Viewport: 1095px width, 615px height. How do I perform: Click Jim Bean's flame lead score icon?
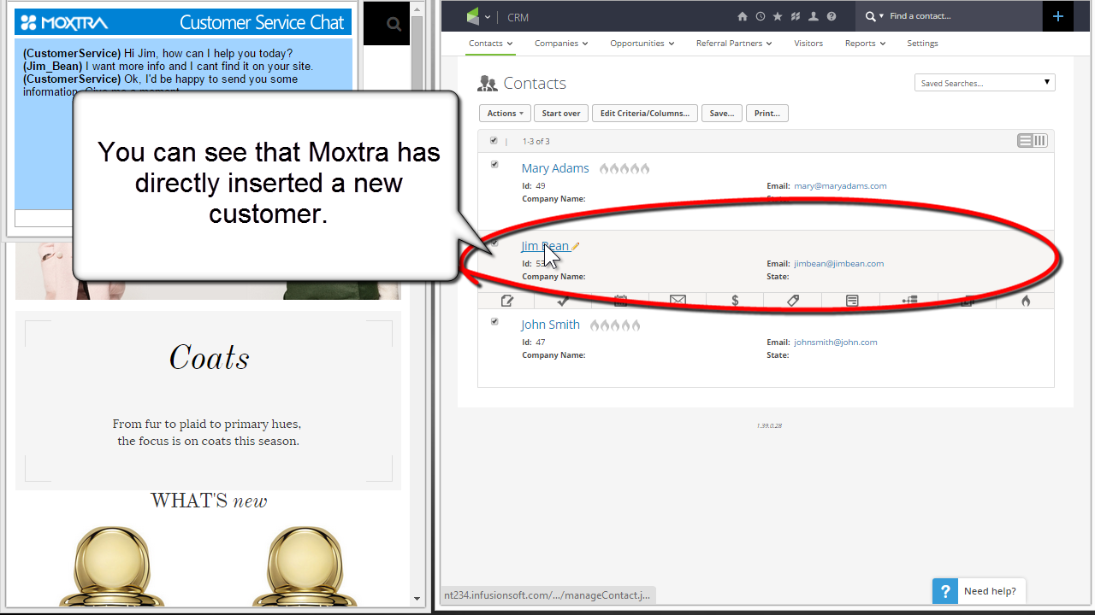[x=1025, y=301]
